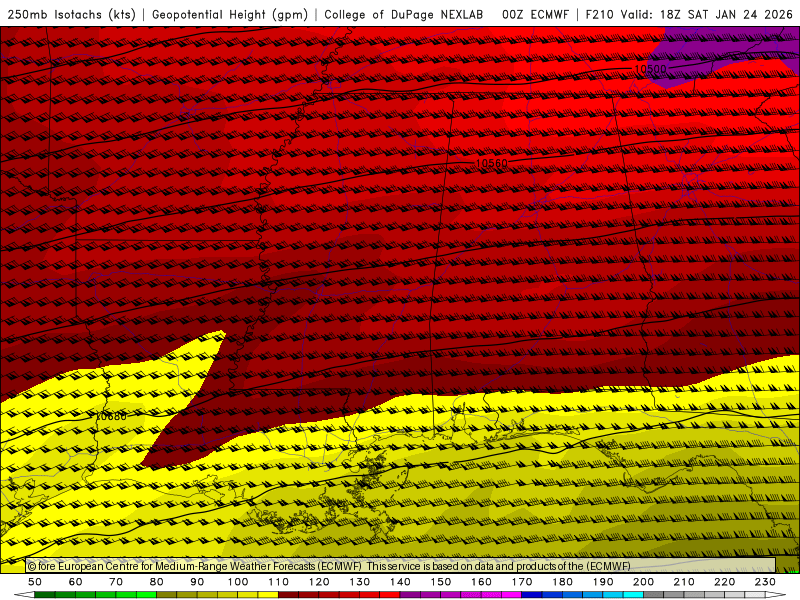
Task: Click the 210 value on the color scale
Action: pos(684,582)
